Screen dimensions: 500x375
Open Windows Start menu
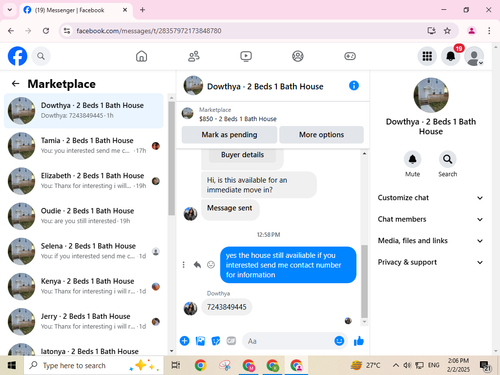12,365
